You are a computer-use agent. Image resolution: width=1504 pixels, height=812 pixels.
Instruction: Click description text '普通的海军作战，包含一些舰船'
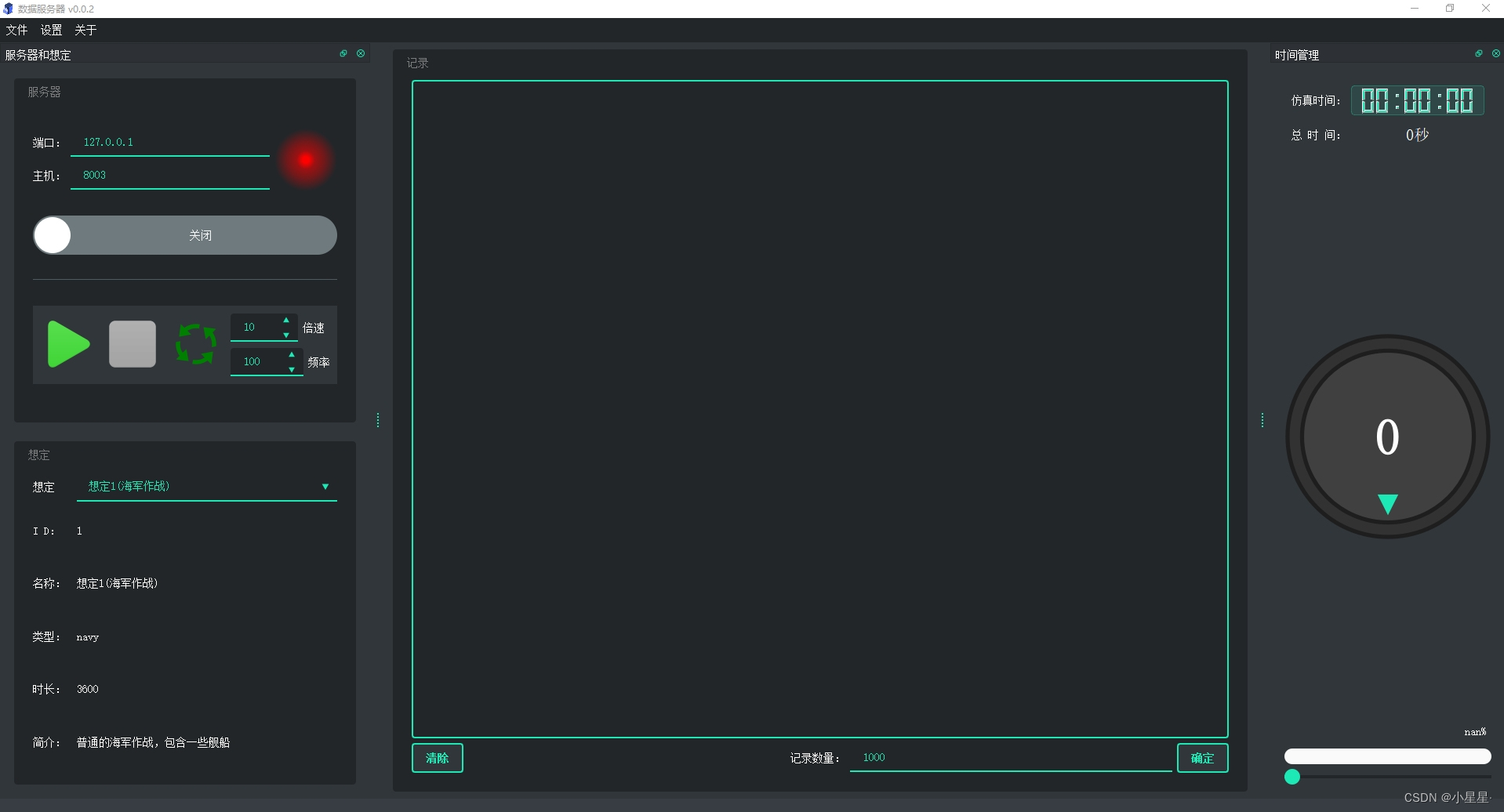click(153, 742)
